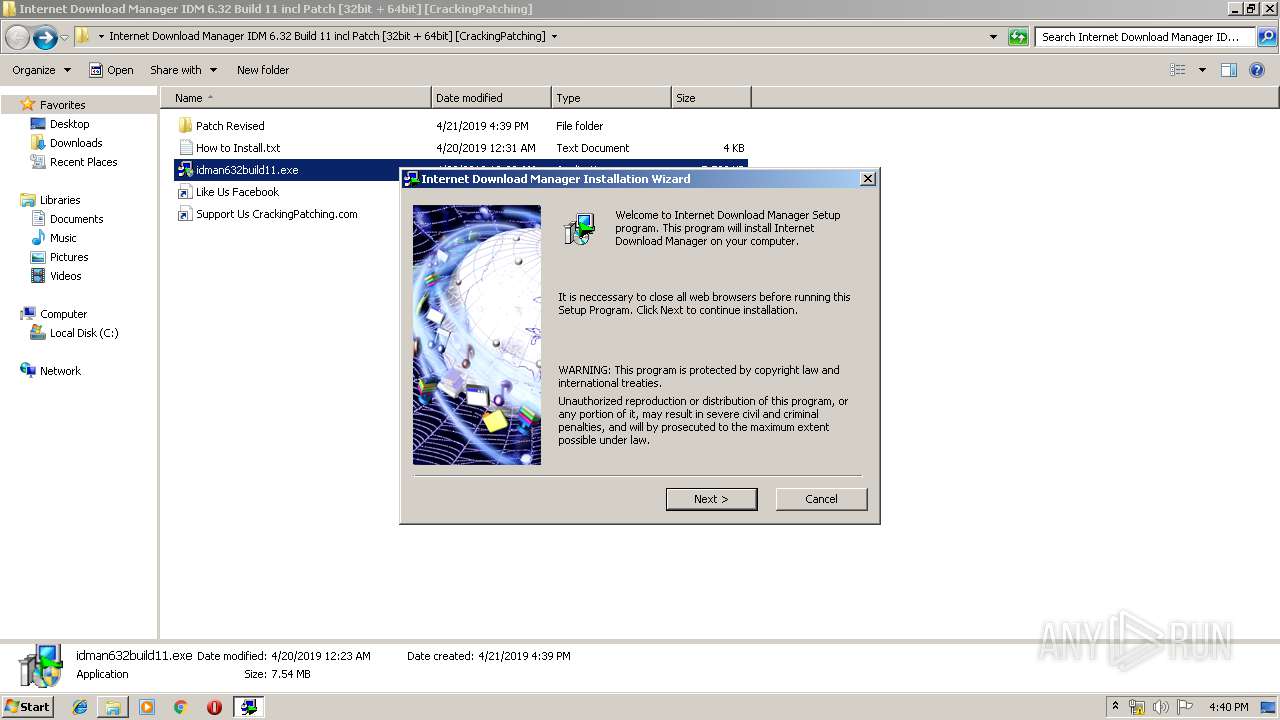Click the IDM setup icon in the wizard

coord(579,229)
